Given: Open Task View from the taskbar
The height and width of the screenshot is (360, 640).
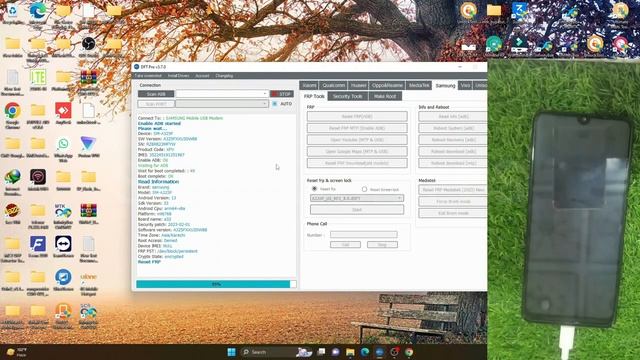Looking at the screenshot, I should click(x=321, y=352).
